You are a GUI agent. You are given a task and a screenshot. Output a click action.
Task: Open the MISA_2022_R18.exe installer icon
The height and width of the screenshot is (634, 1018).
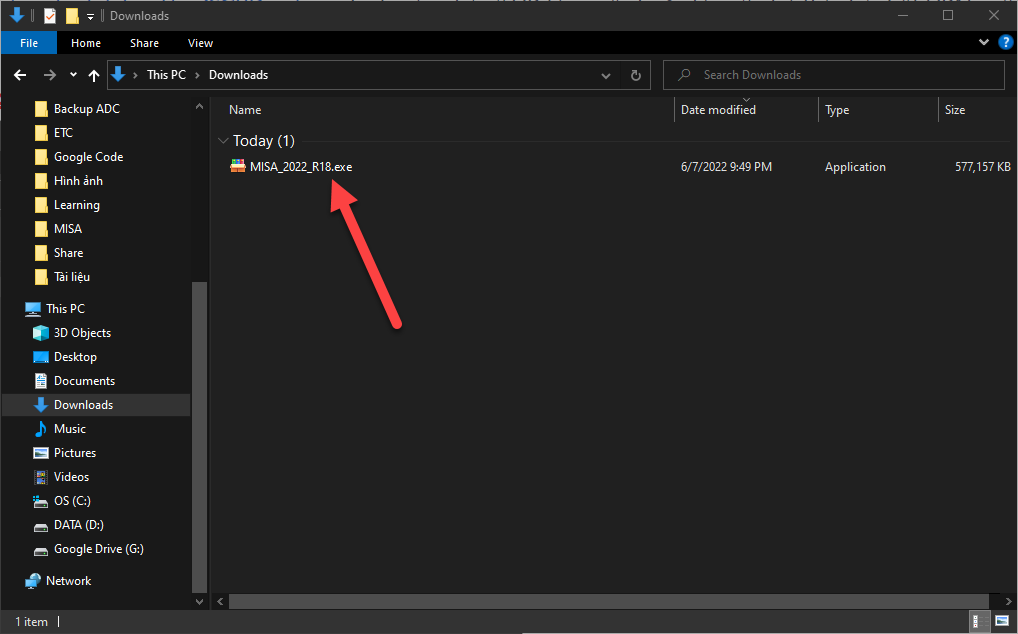pos(238,166)
